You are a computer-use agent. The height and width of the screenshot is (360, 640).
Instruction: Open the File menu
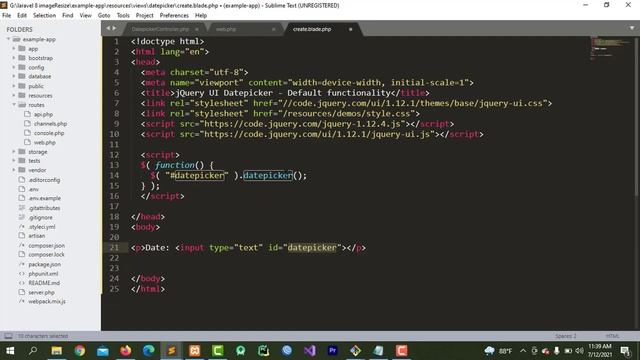coord(7,16)
